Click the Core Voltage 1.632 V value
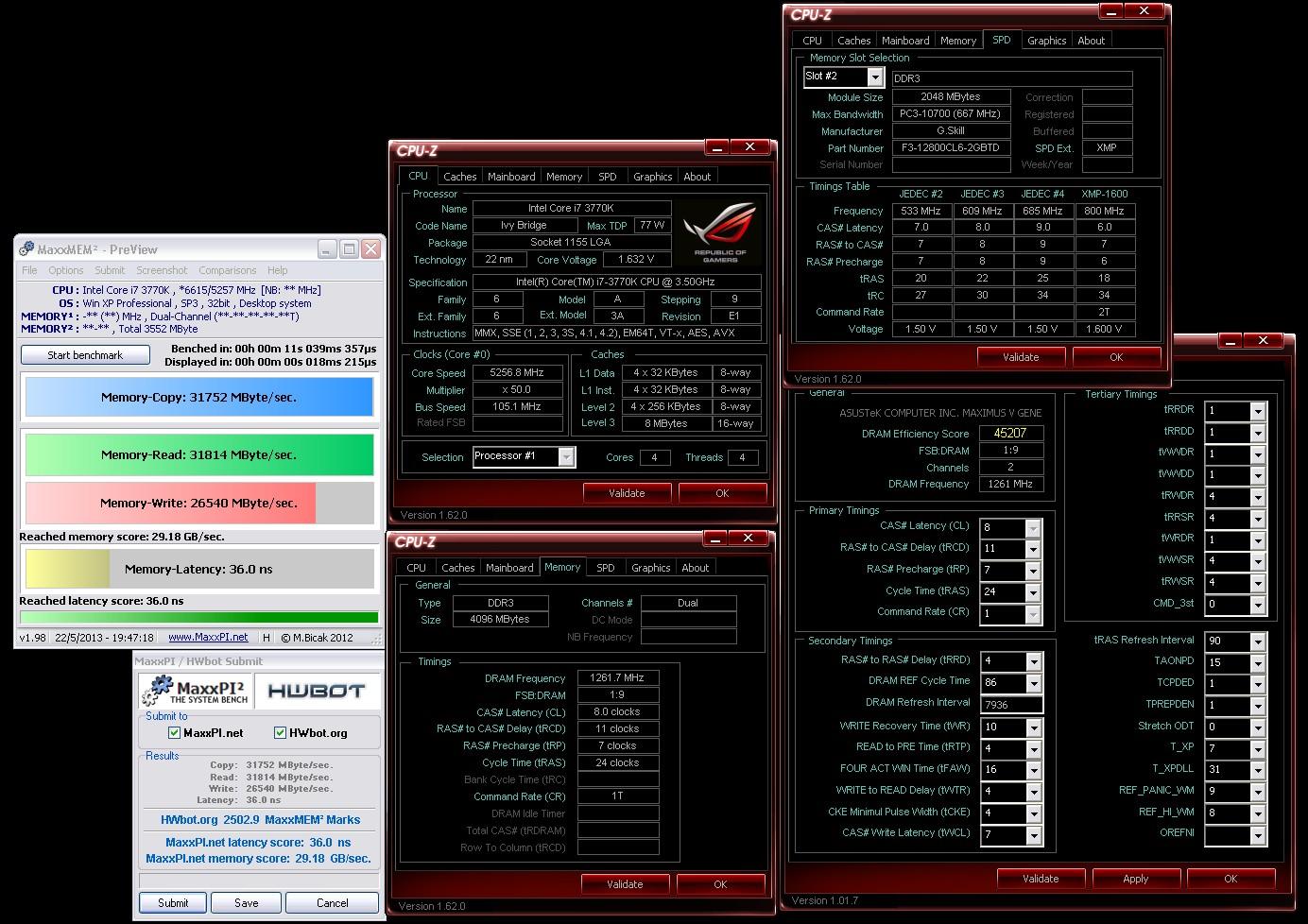This screenshot has width=1308, height=924. pyautogui.click(x=635, y=260)
